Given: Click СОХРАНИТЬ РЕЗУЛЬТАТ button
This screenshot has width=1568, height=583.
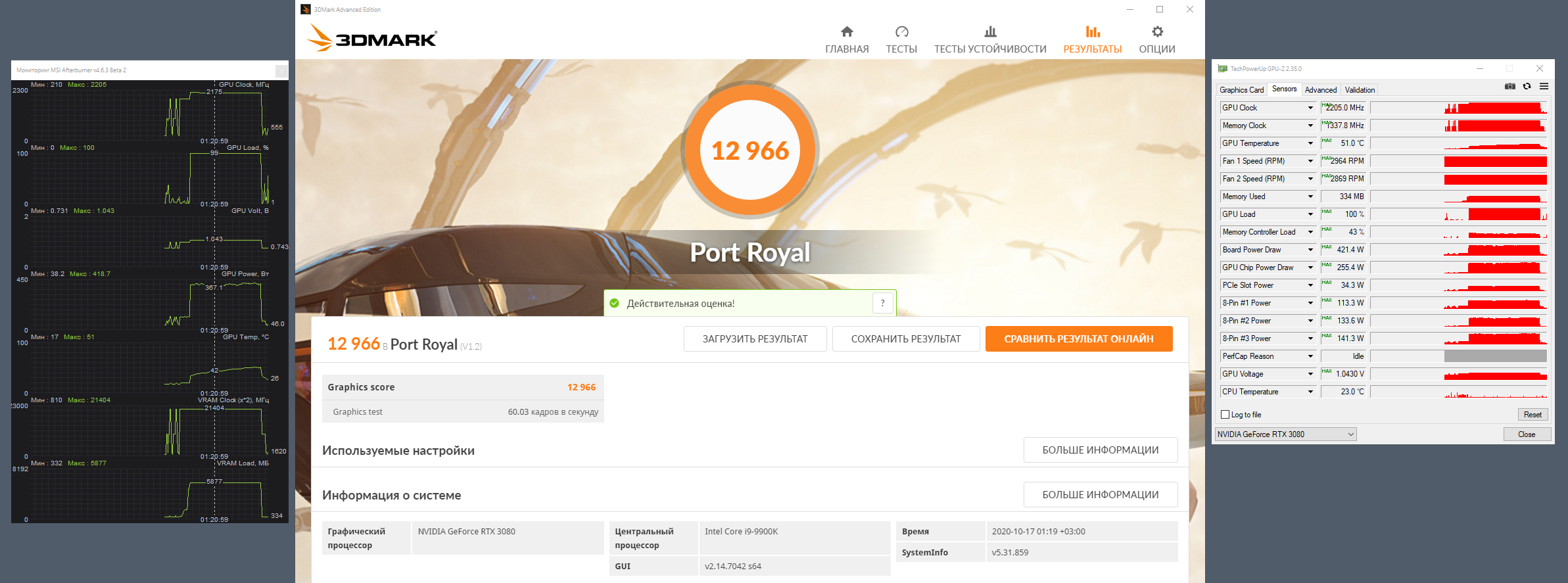Looking at the screenshot, I should click(906, 339).
